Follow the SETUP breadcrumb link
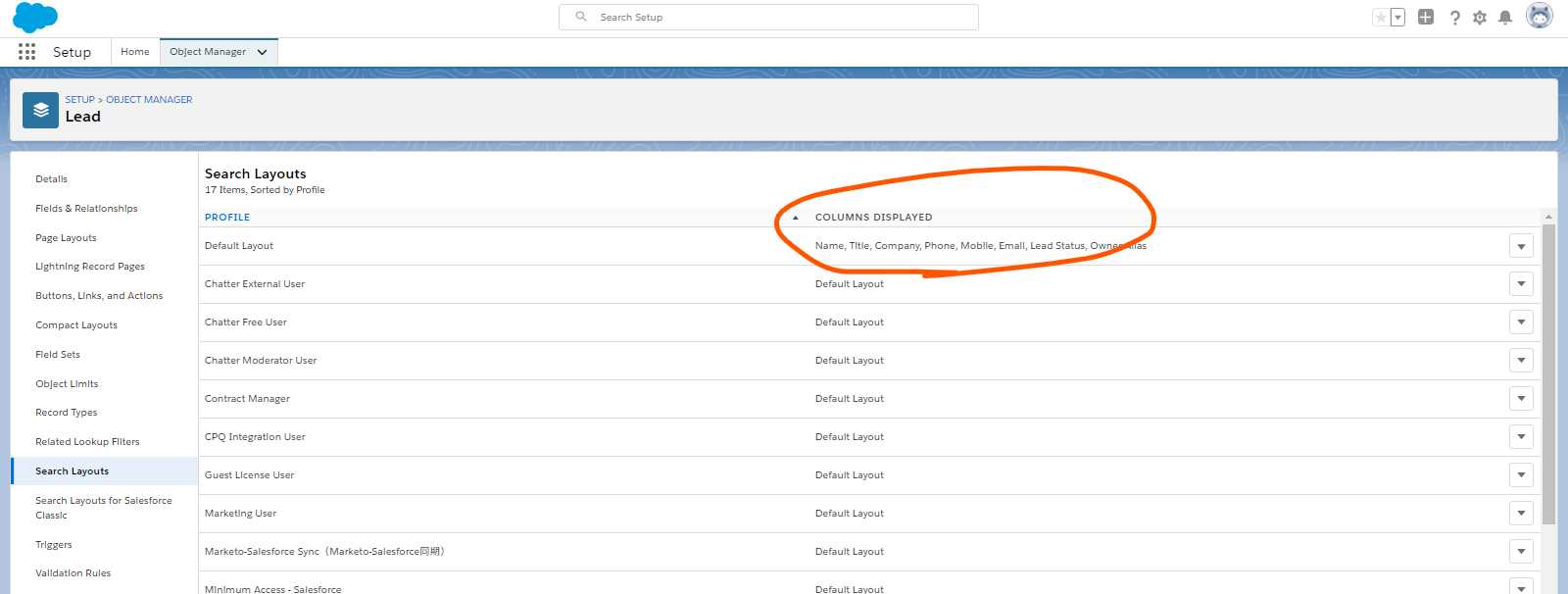This screenshot has height=594, width=1568. click(x=80, y=100)
